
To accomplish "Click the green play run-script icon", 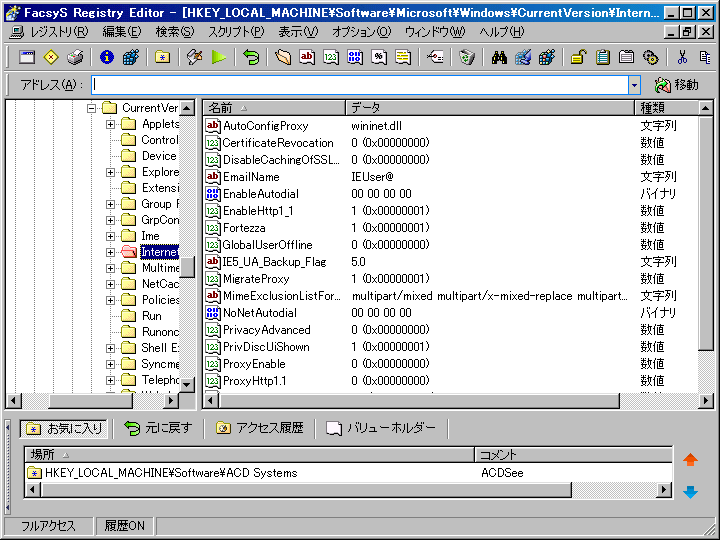I will [219, 57].
